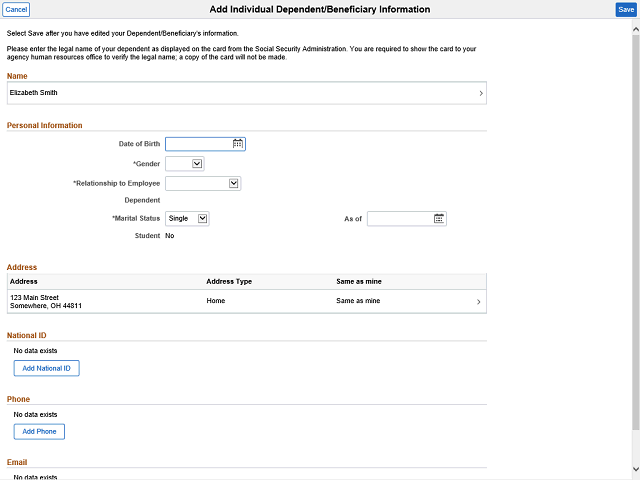Click the vertical scrollbar thumb

635,230
